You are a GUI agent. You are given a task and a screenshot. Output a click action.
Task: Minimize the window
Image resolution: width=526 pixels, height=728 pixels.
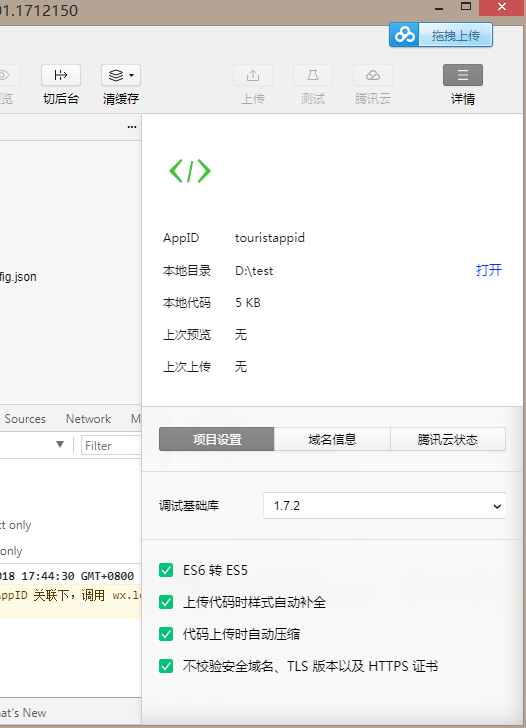pos(439,8)
